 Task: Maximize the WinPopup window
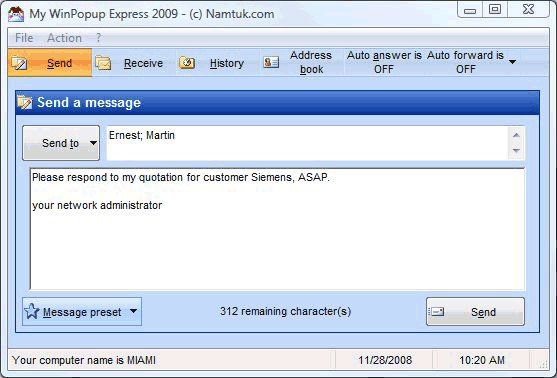tap(495, 10)
